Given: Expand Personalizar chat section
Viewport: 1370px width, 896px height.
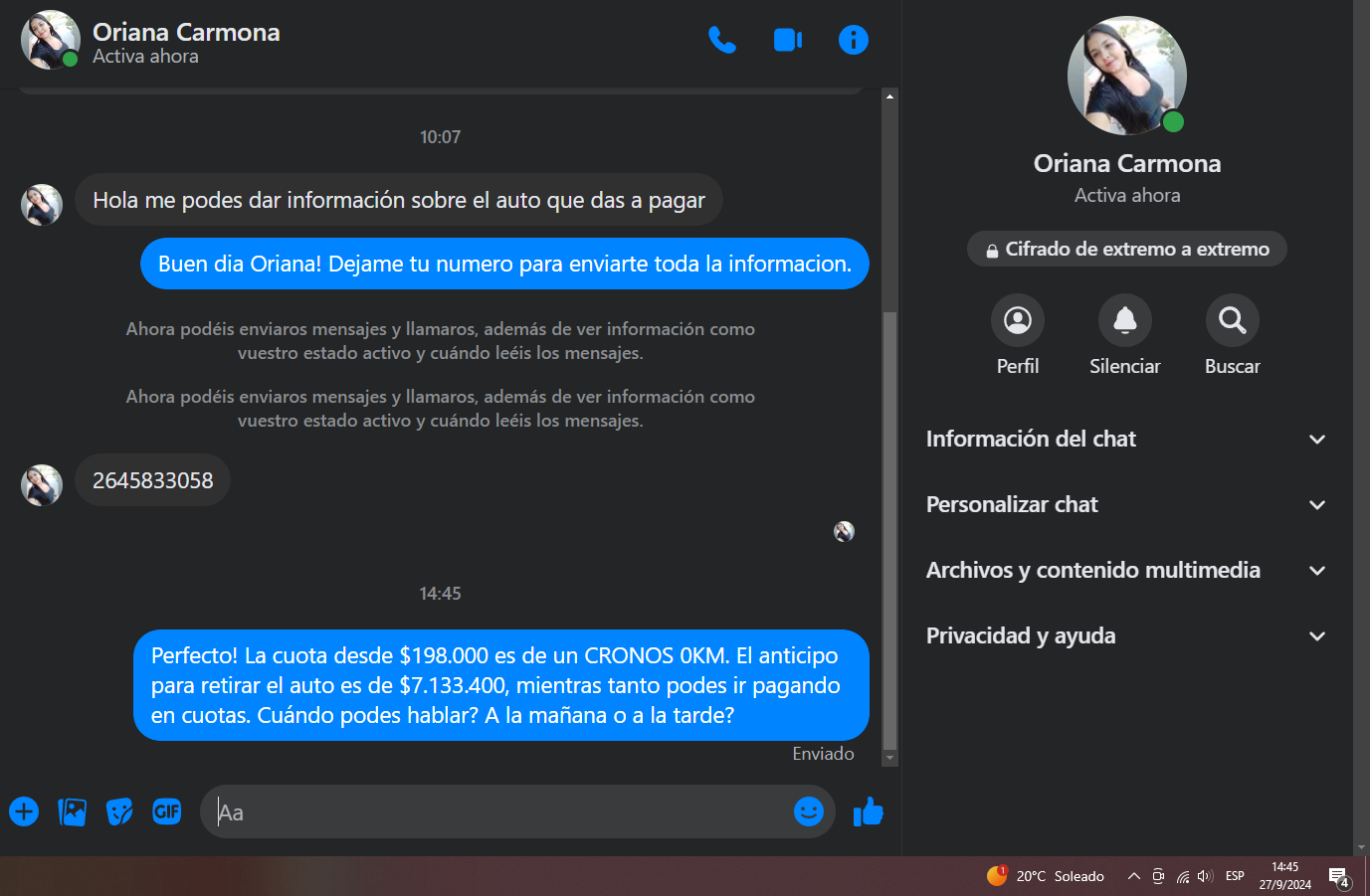Looking at the screenshot, I should 1127,504.
